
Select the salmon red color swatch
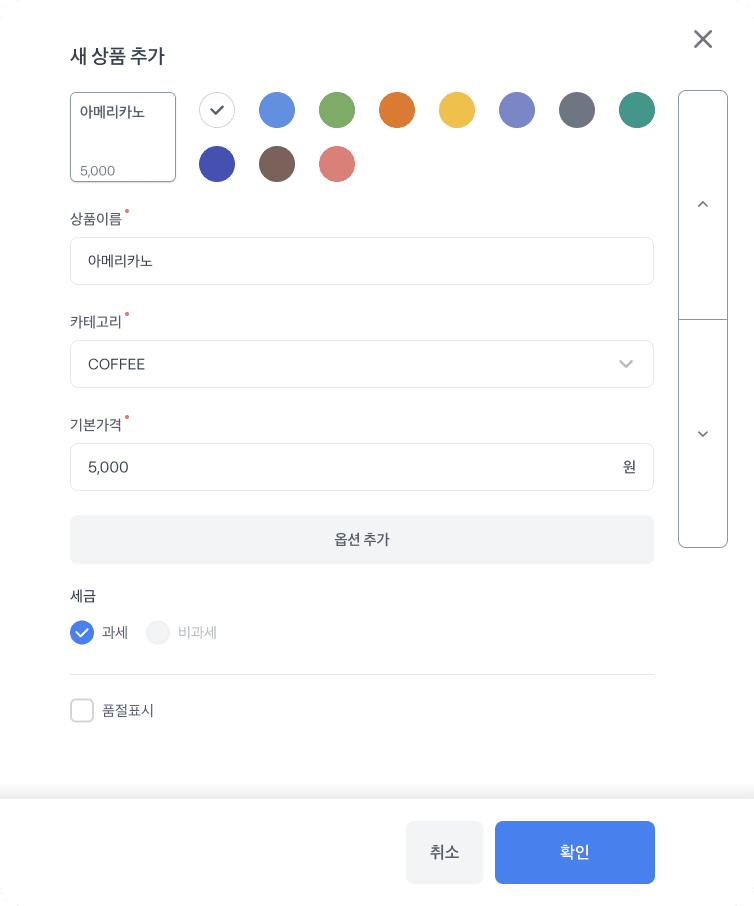point(337,164)
